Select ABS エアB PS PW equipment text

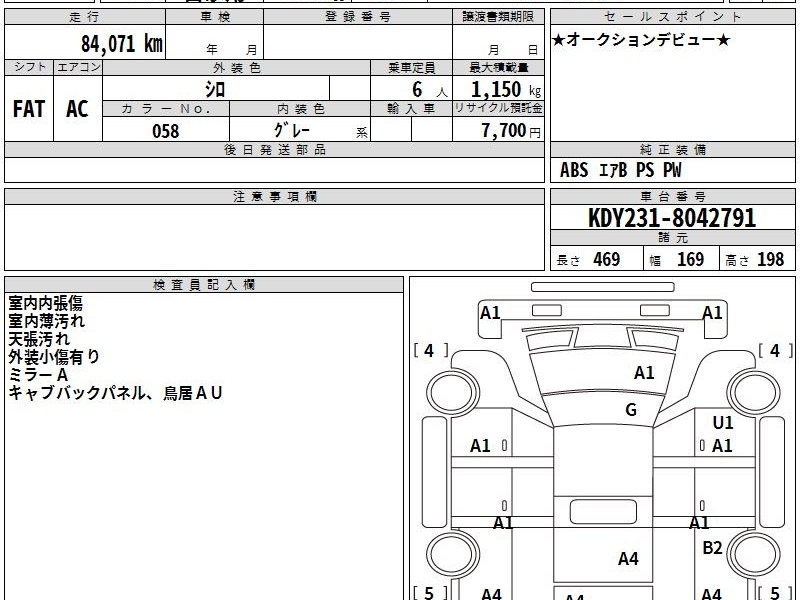point(620,170)
